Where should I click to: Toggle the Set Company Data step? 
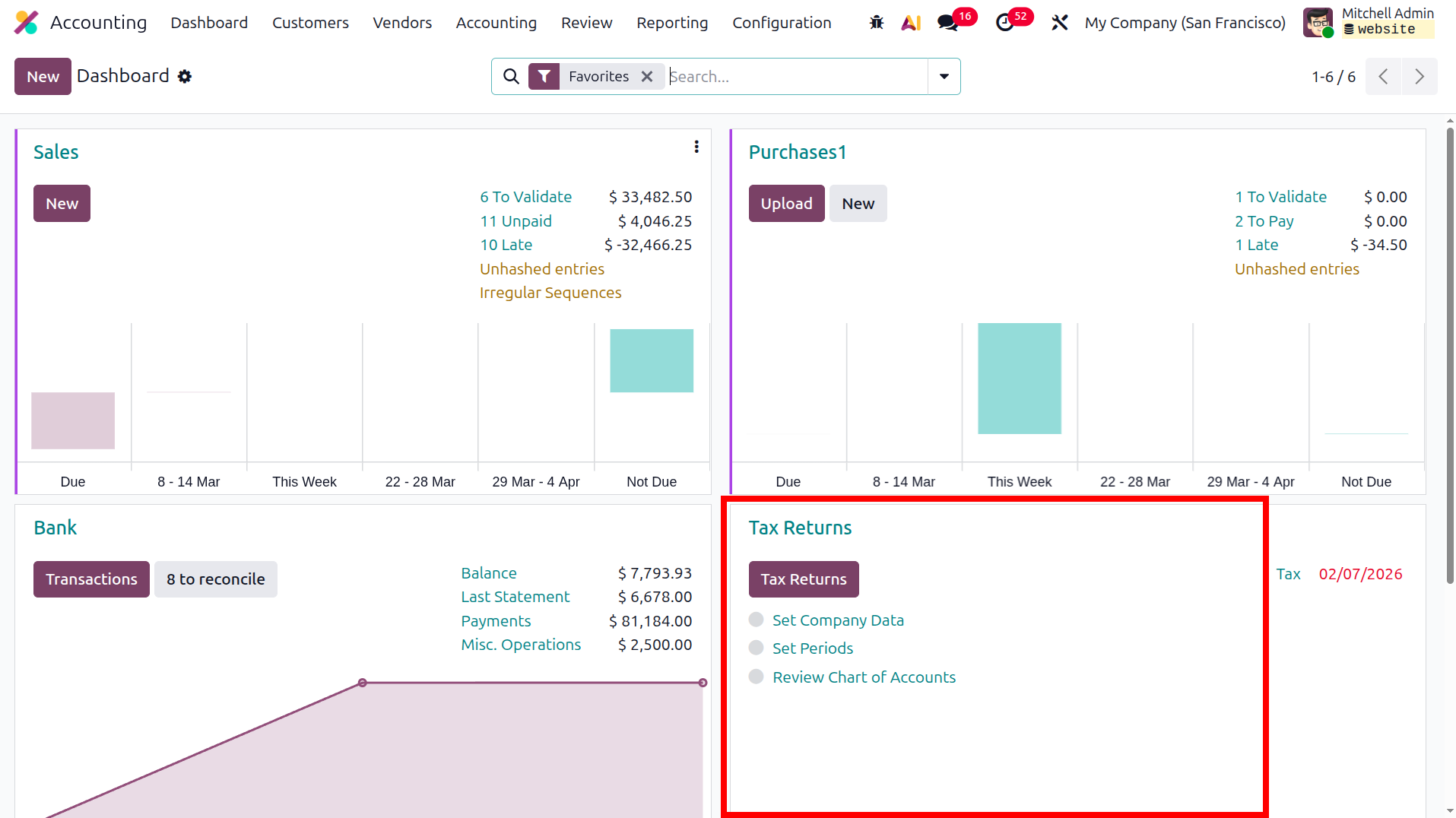pos(756,620)
